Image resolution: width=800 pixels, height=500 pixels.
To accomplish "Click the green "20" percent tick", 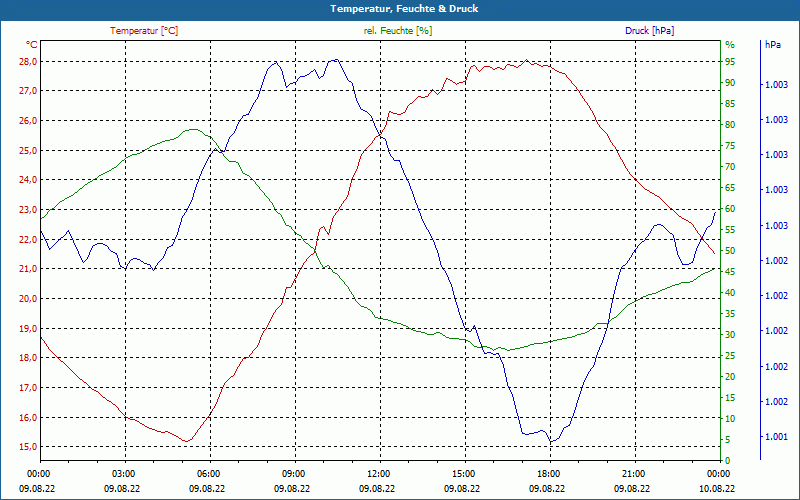I will coord(730,377).
